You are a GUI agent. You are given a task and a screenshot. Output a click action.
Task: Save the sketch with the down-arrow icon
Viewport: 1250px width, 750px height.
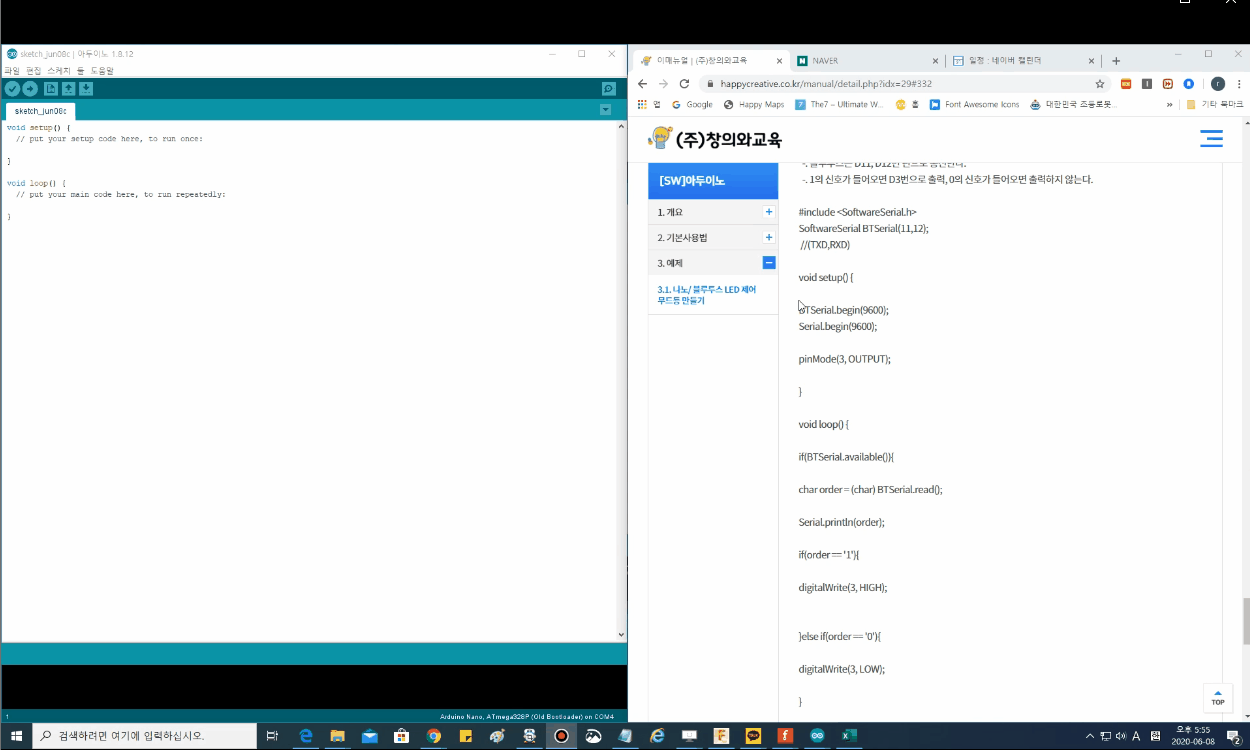[86, 89]
